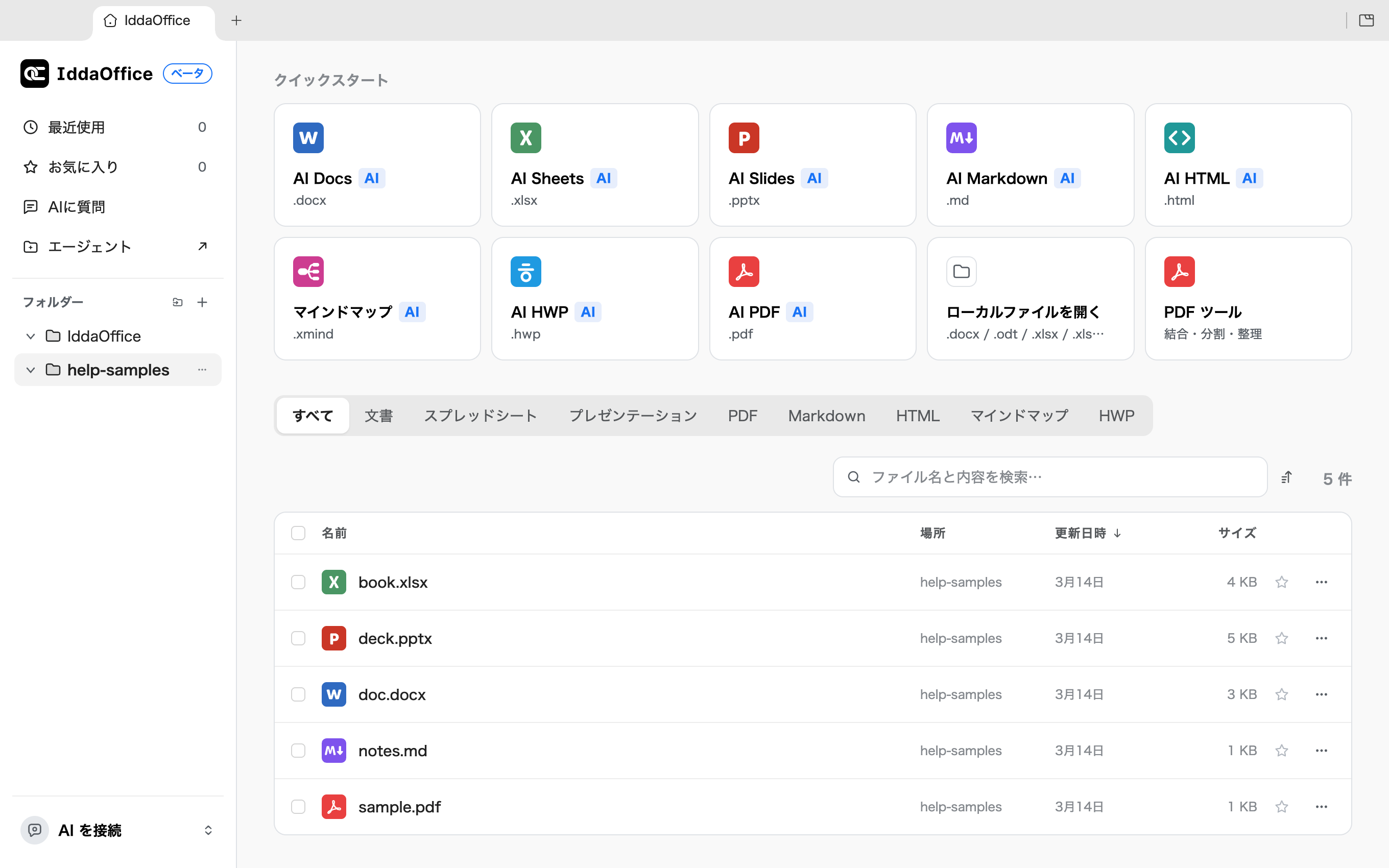Toggle sort order icon next to search
Image resolution: width=1389 pixels, height=868 pixels.
[1286, 477]
